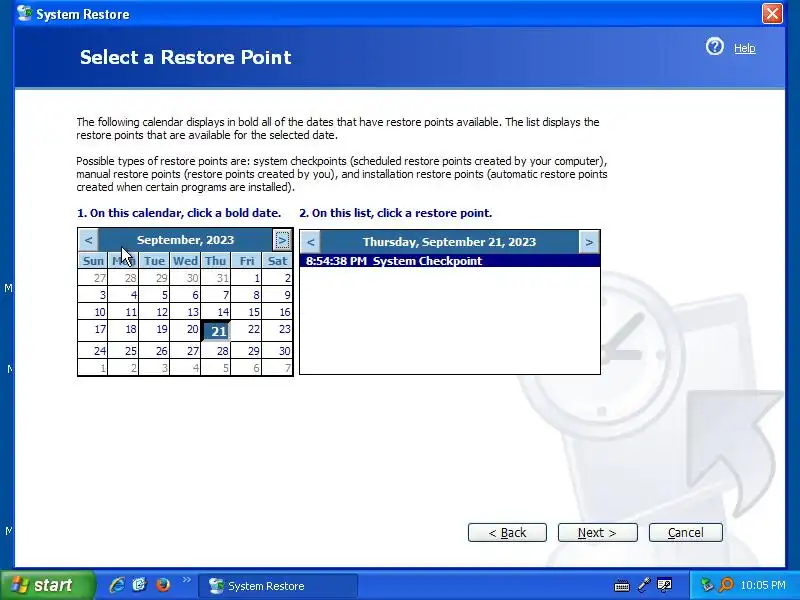Click September 28 on the calendar

pos(216,351)
